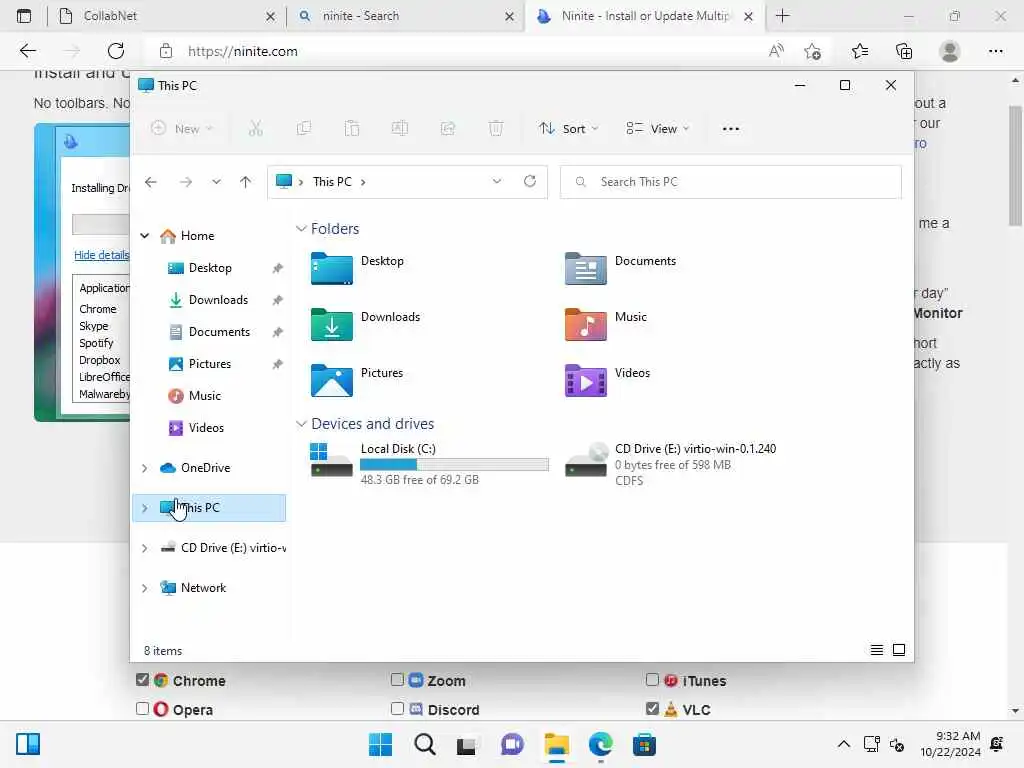1024x768 pixels.
Task: Switch to details view icon in status bar
Action: click(x=876, y=650)
